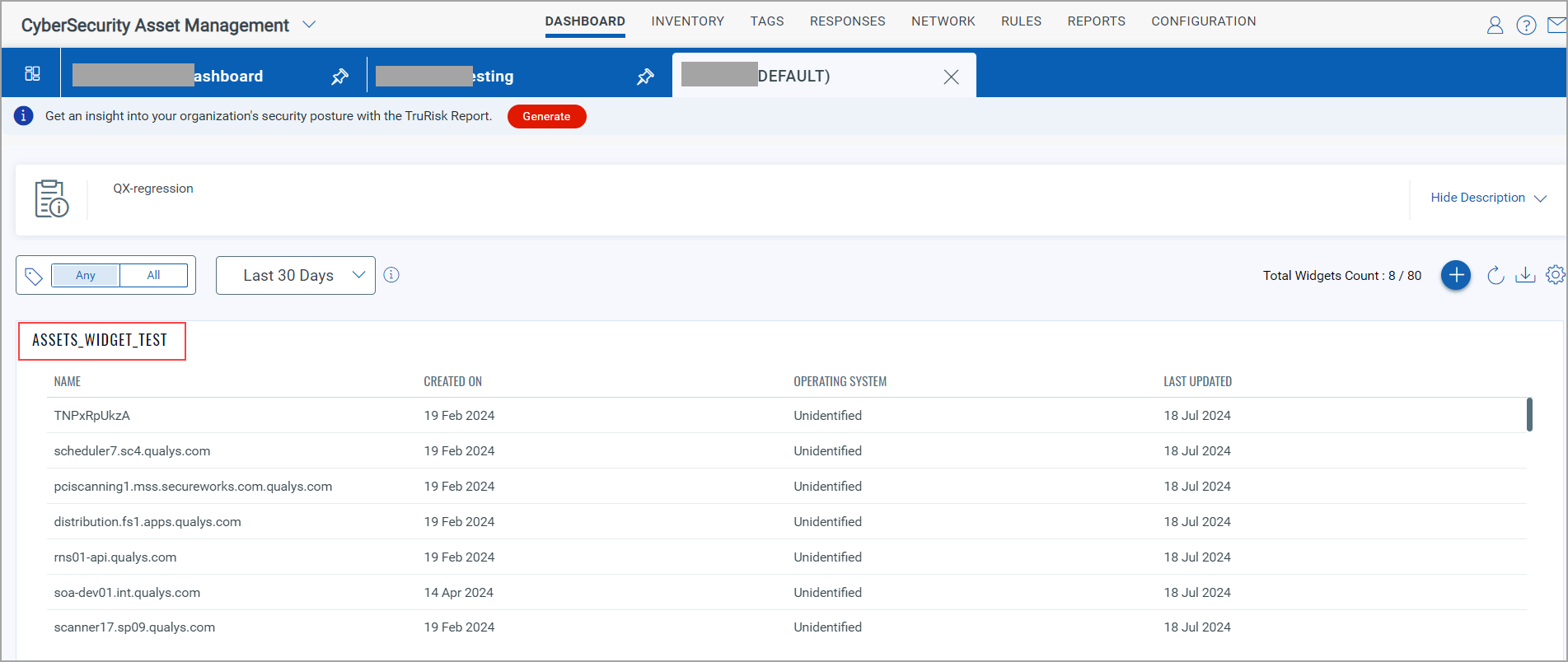
Task: Click Total Widgets Count : 8 / 80
Action: coord(1341,276)
